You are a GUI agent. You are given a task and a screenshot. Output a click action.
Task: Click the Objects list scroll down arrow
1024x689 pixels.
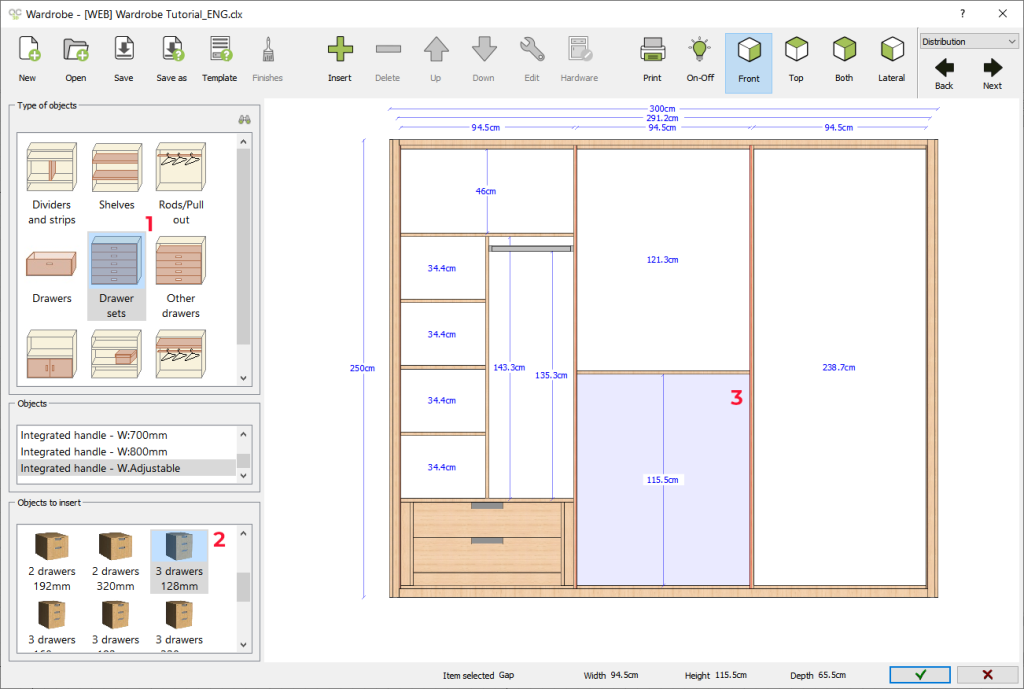pos(244,475)
